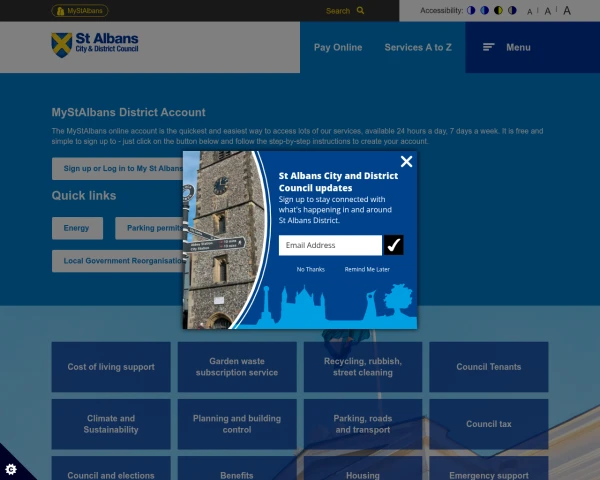600x480 pixels.
Task: Click the Email Address input field
Action: [x=330, y=245]
